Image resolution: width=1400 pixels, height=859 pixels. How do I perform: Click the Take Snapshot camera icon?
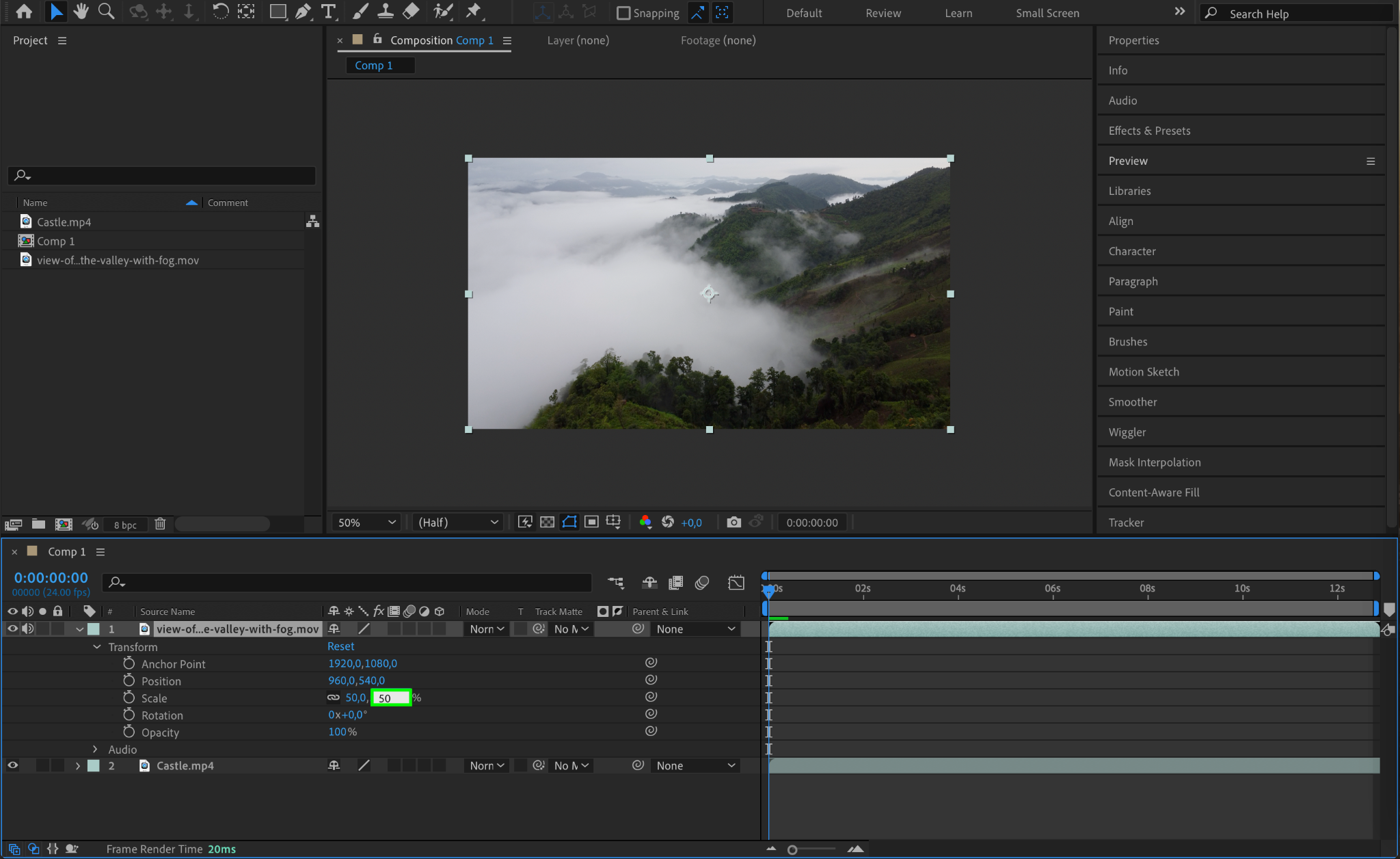pyautogui.click(x=733, y=523)
